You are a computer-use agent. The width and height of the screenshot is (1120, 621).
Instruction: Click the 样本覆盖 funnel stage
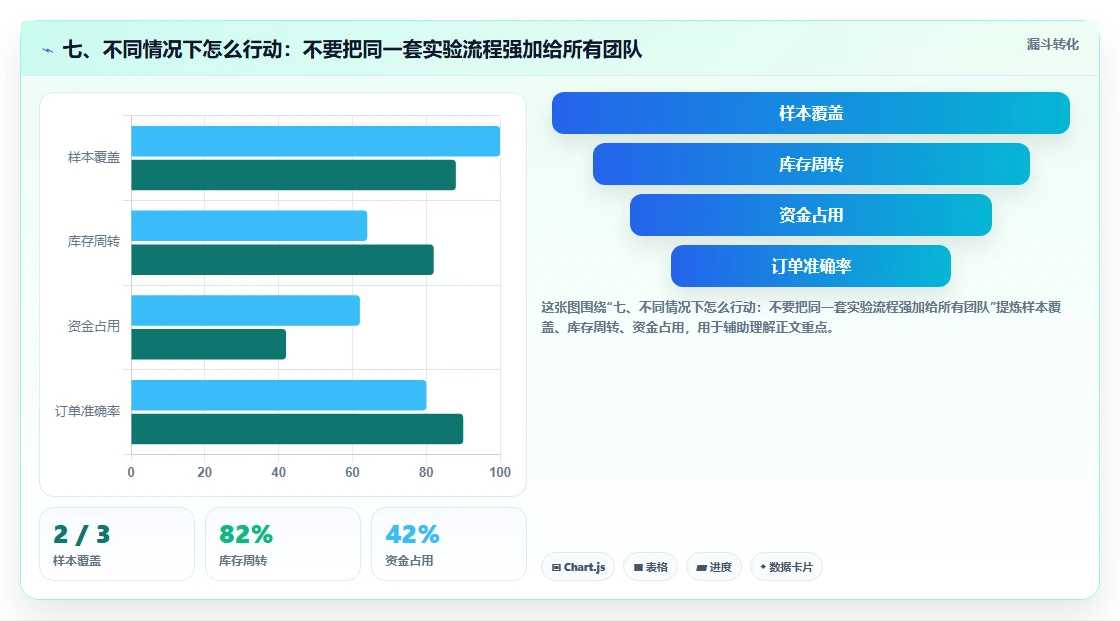pos(811,113)
